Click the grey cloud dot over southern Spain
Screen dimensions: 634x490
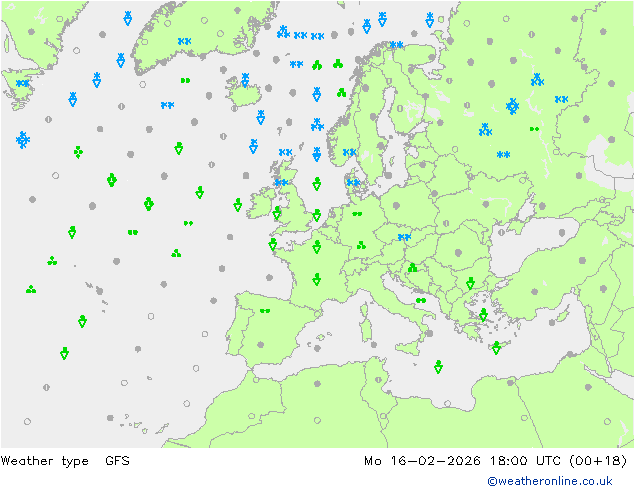coord(261,345)
